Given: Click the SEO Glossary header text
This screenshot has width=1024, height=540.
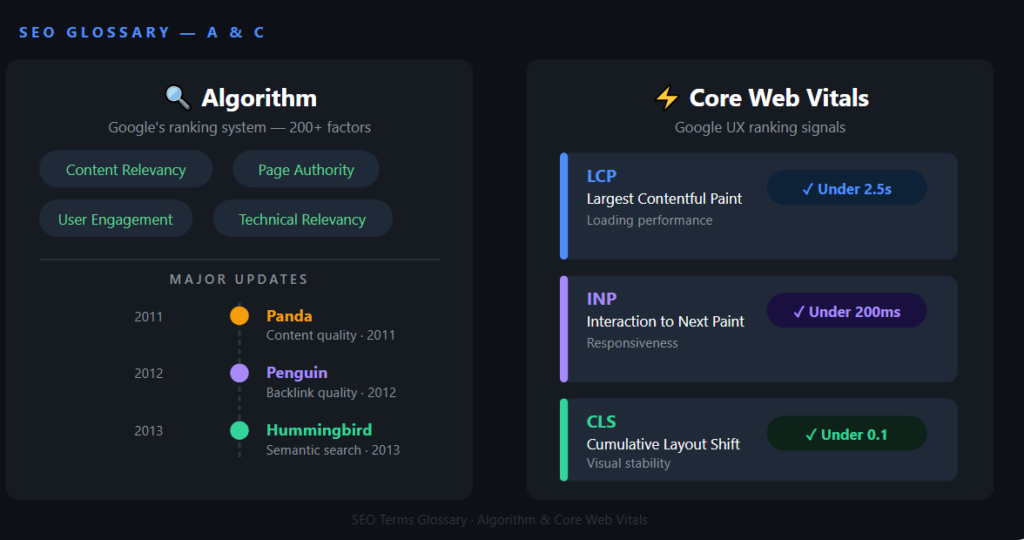Looking at the screenshot, I should pyautogui.click(x=142, y=33).
